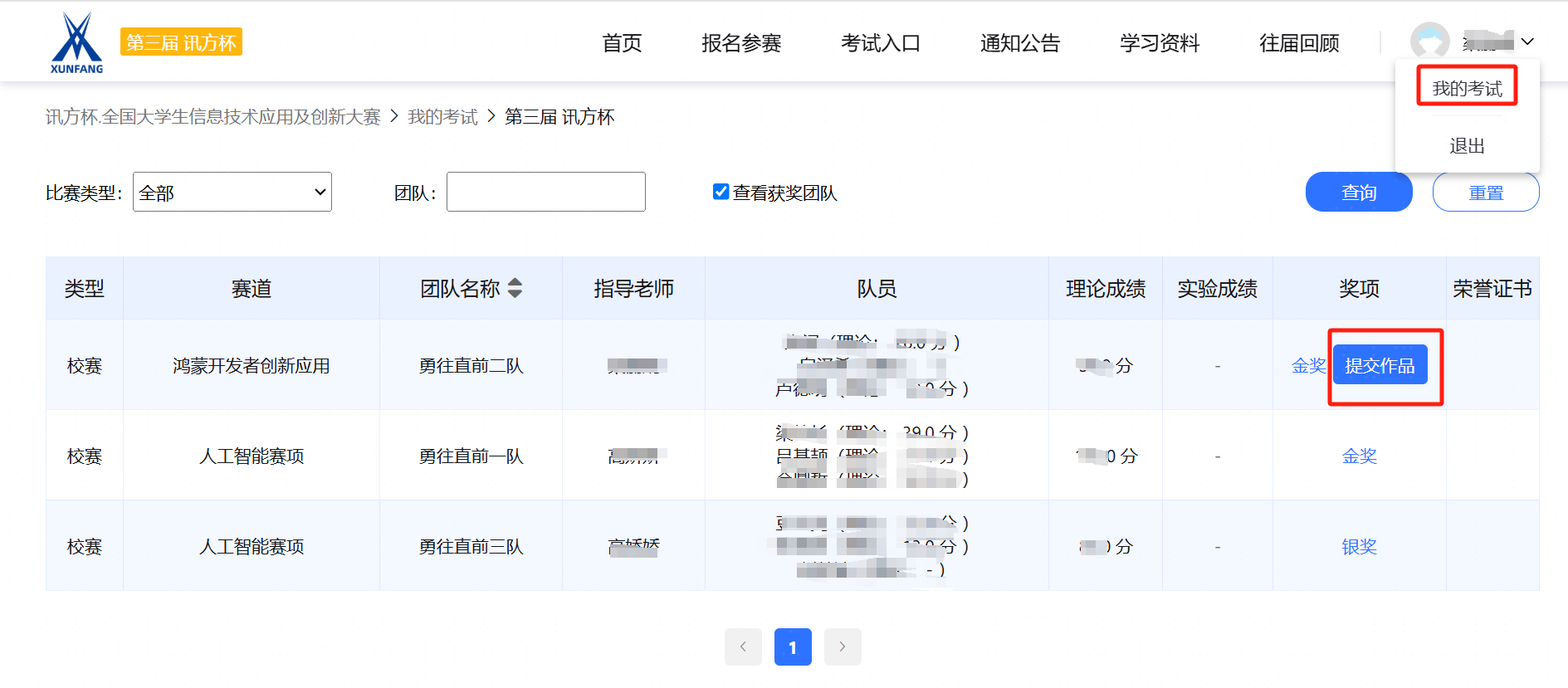This screenshot has height=688, width=1568.
Task: Click page 1 pagination button
Action: 793,647
